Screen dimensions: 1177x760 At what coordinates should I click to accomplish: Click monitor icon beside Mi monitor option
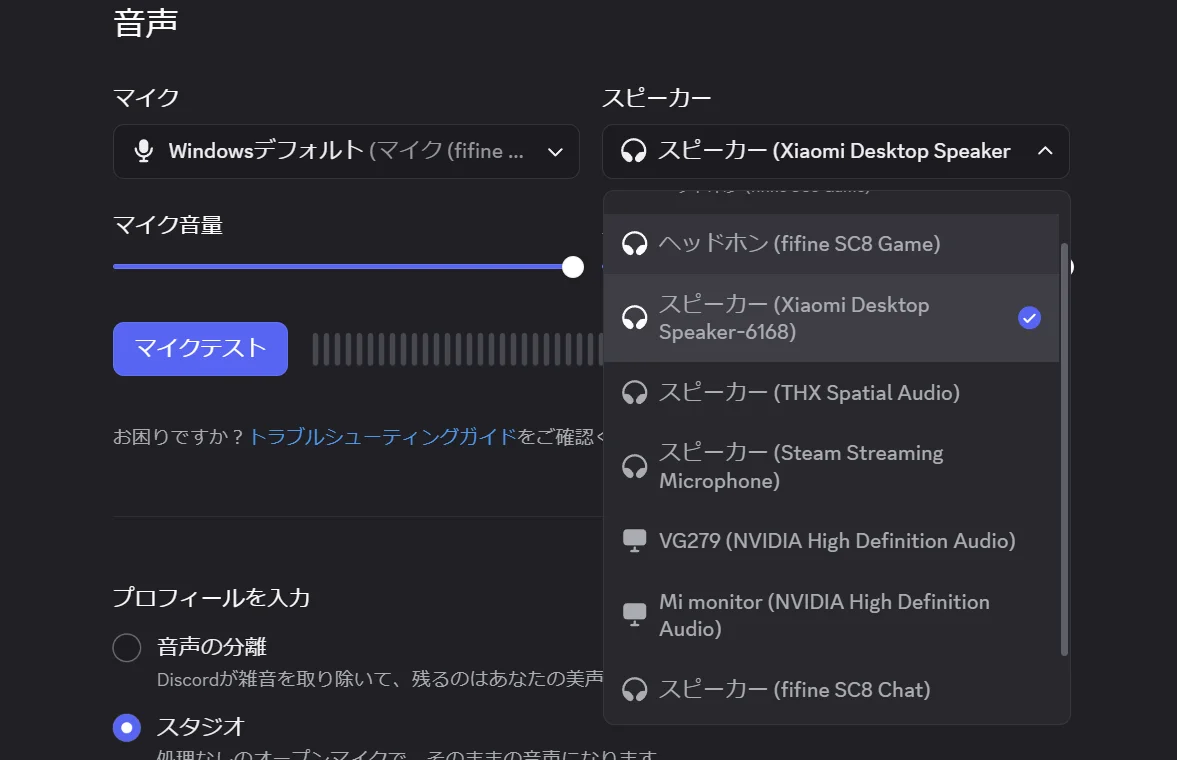(634, 614)
